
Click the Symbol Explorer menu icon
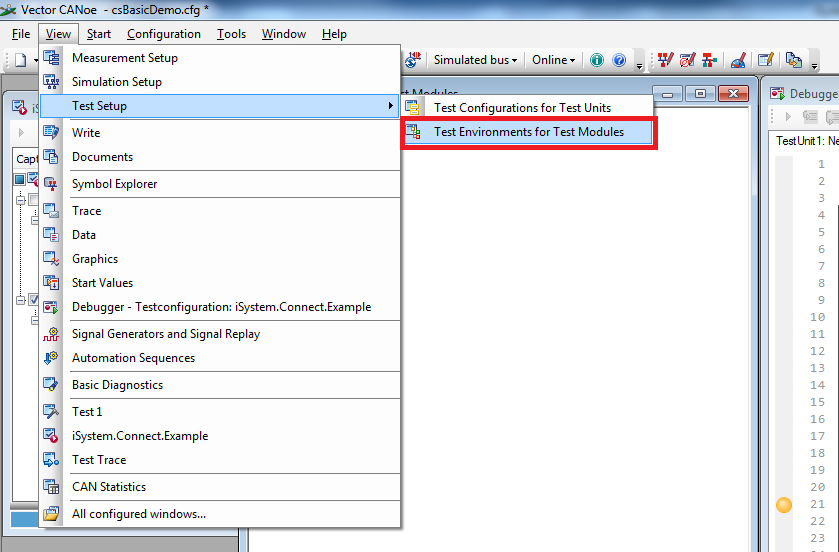pyautogui.click(x=51, y=184)
